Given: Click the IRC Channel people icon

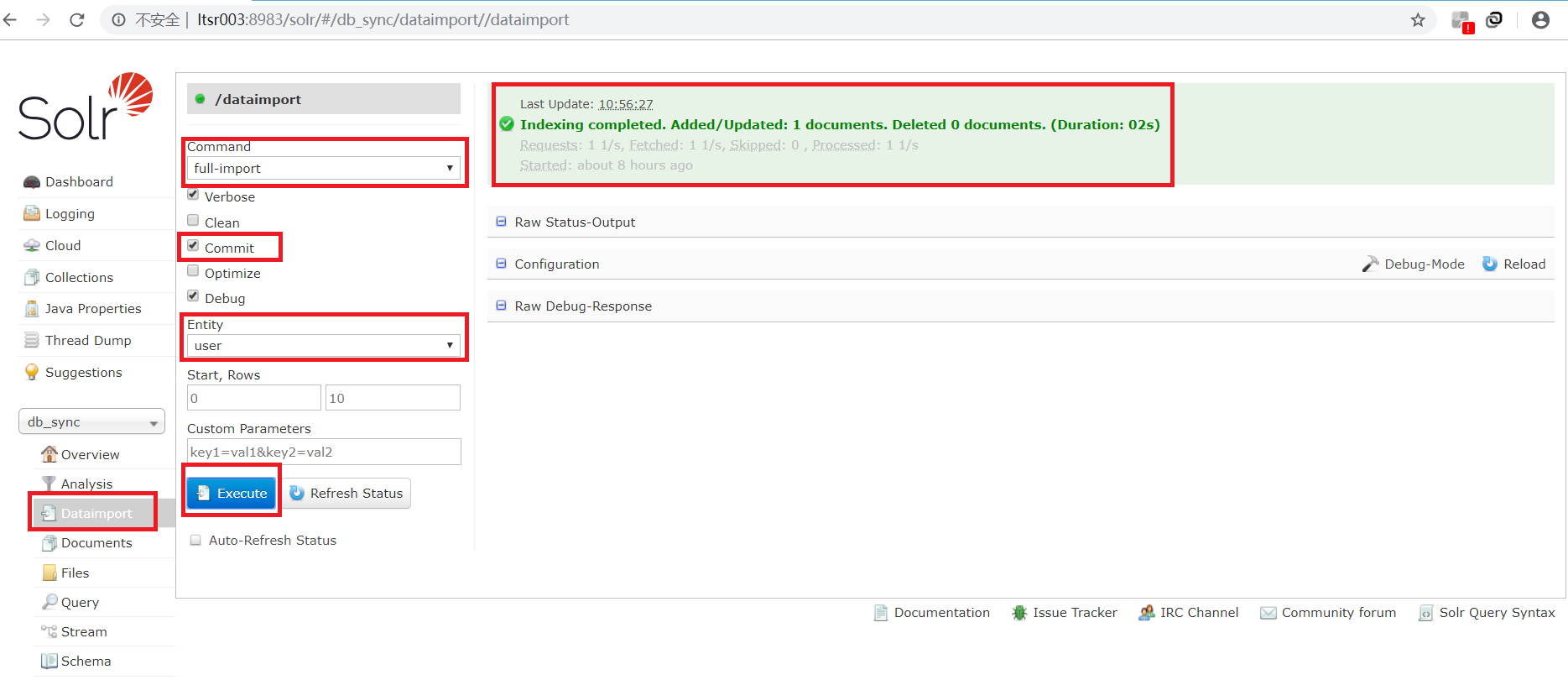Looking at the screenshot, I should 1146,613.
